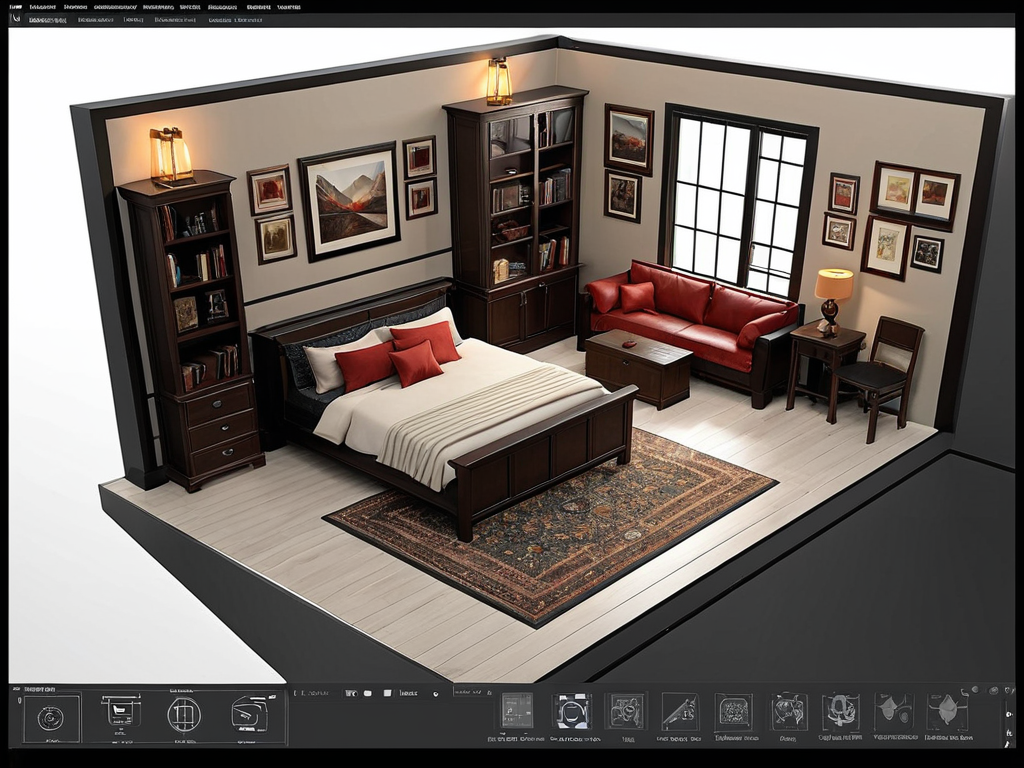Switch to the first underlined tab below menu bar
Viewport: 1024px width, 768px height.
(47, 19)
